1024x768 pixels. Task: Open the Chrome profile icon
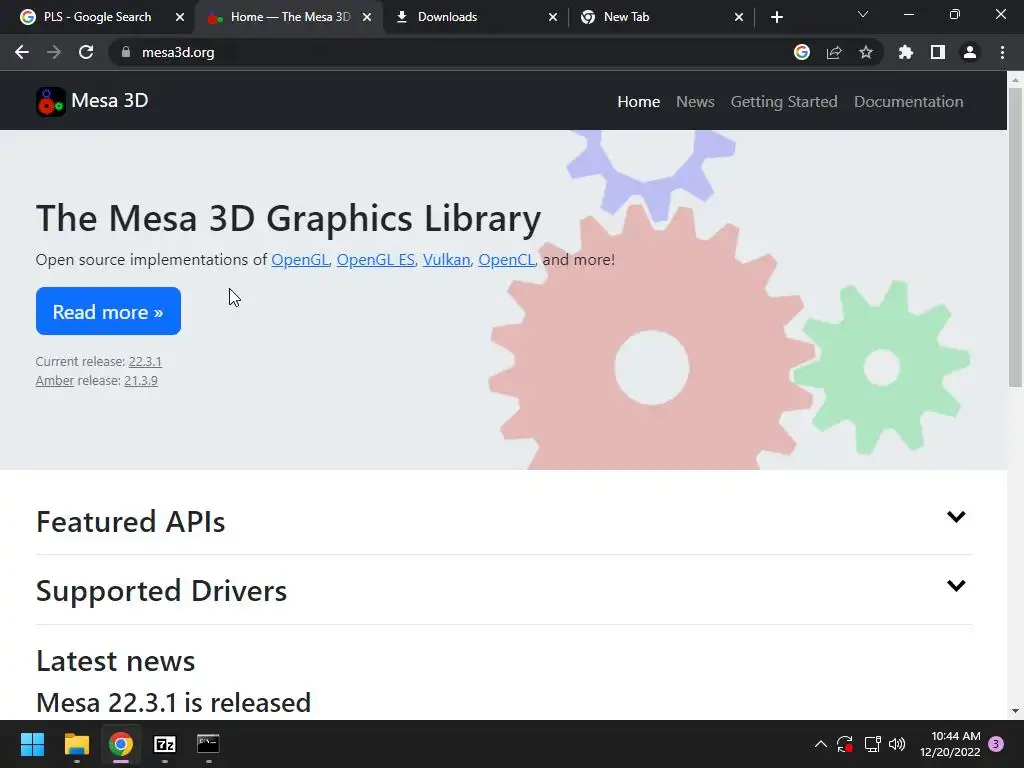(970, 52)
